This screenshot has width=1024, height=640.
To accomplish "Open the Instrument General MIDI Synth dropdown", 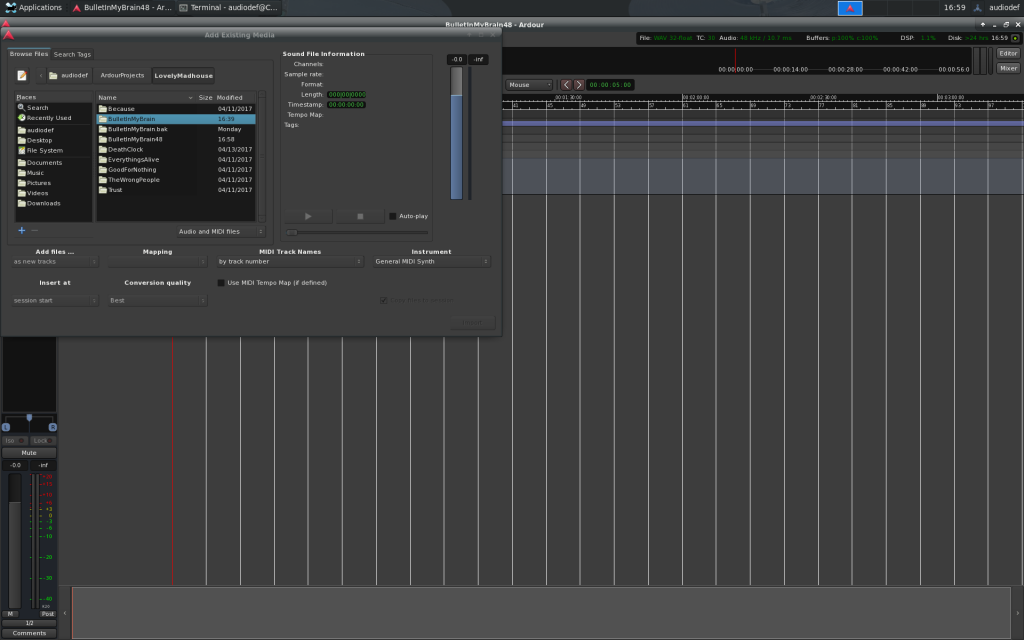I will coord(432,262).
